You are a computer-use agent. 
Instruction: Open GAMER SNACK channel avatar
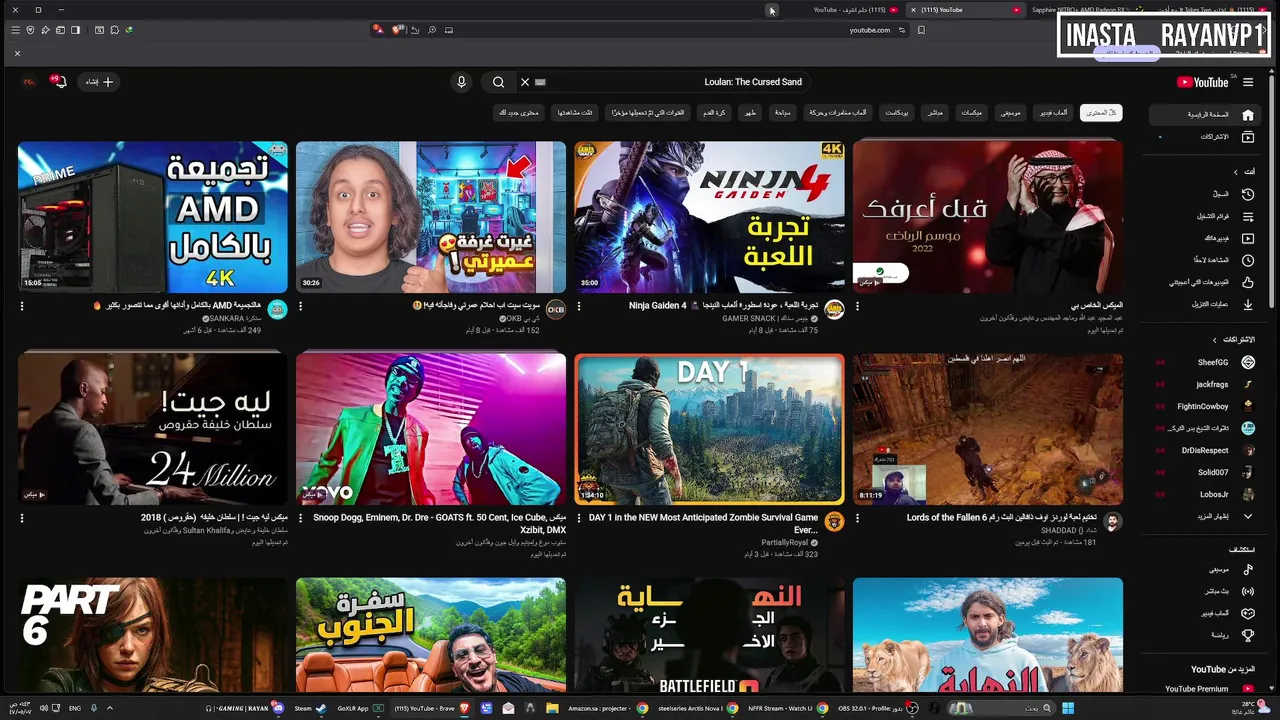pos(834,310)
